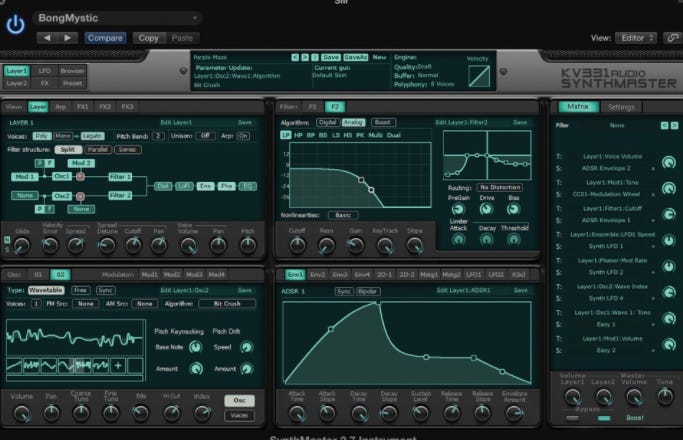Screen dimensions: 683x440
Task: Switch to the Env2 tab
Action: (318, 274)
